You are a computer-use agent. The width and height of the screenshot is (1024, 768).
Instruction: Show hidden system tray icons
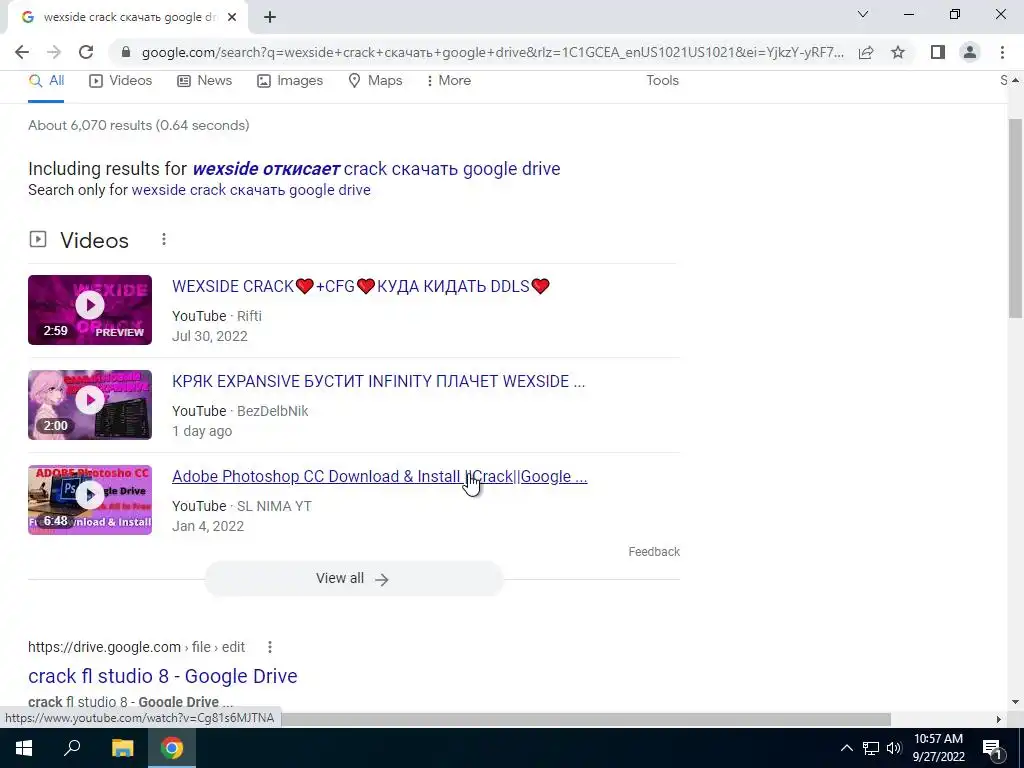coord(846,748)
